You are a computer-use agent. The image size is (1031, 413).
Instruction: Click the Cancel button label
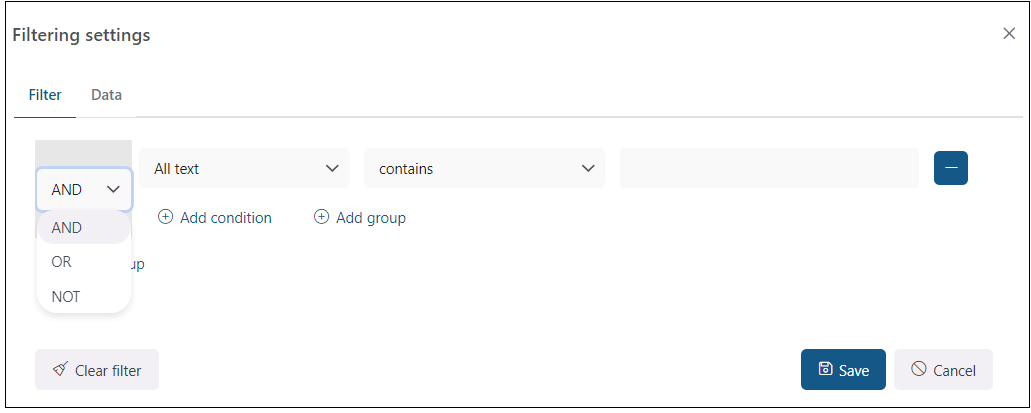click(954, 370)
